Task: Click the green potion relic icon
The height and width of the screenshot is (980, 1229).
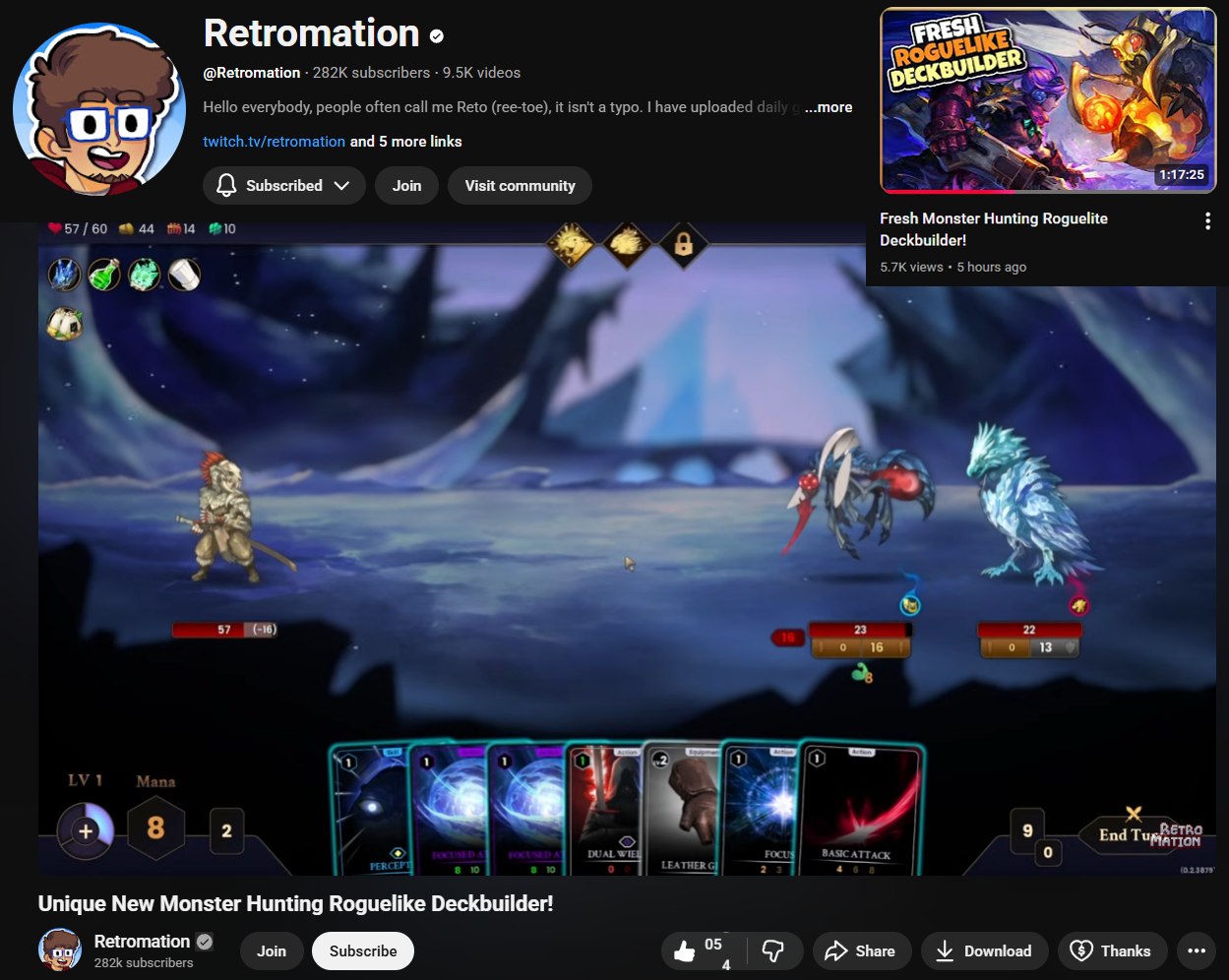Action: (104, 275)
